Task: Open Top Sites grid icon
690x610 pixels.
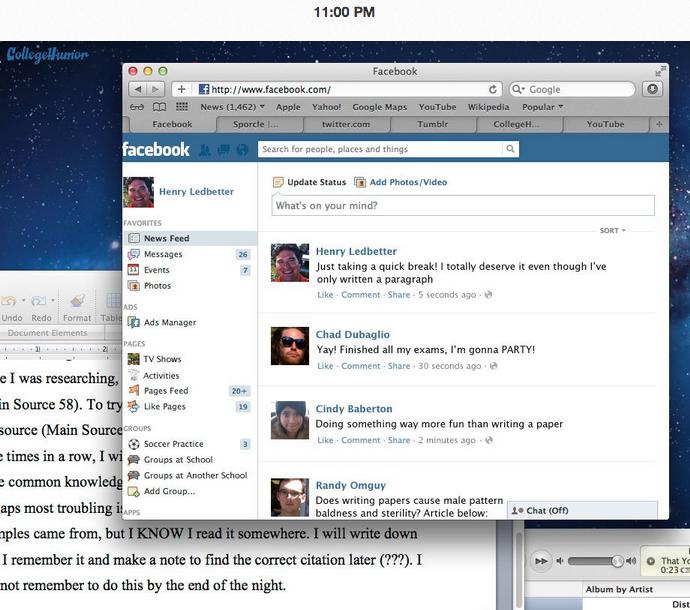Action: tap(181, 107)
